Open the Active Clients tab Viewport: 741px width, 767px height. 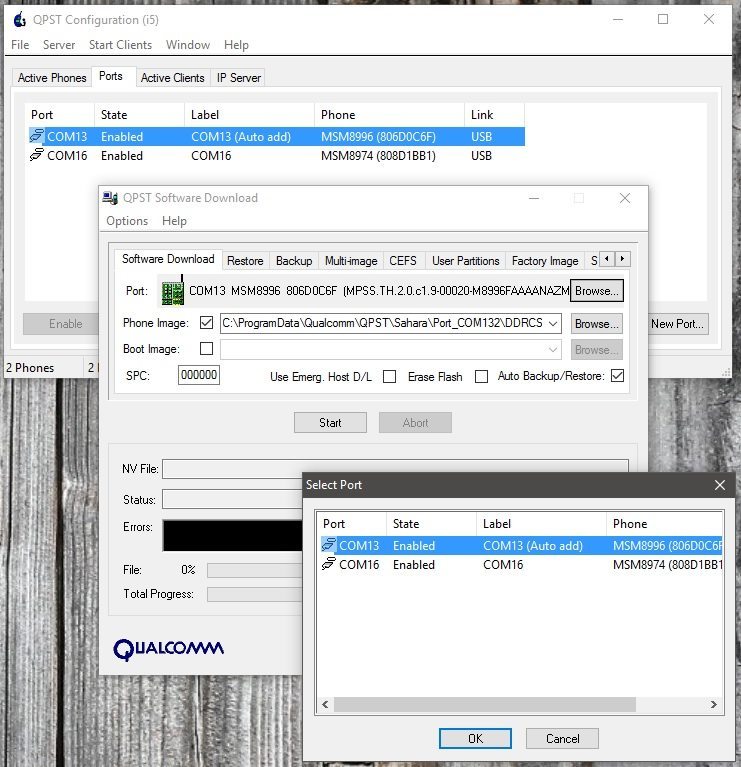172,78
